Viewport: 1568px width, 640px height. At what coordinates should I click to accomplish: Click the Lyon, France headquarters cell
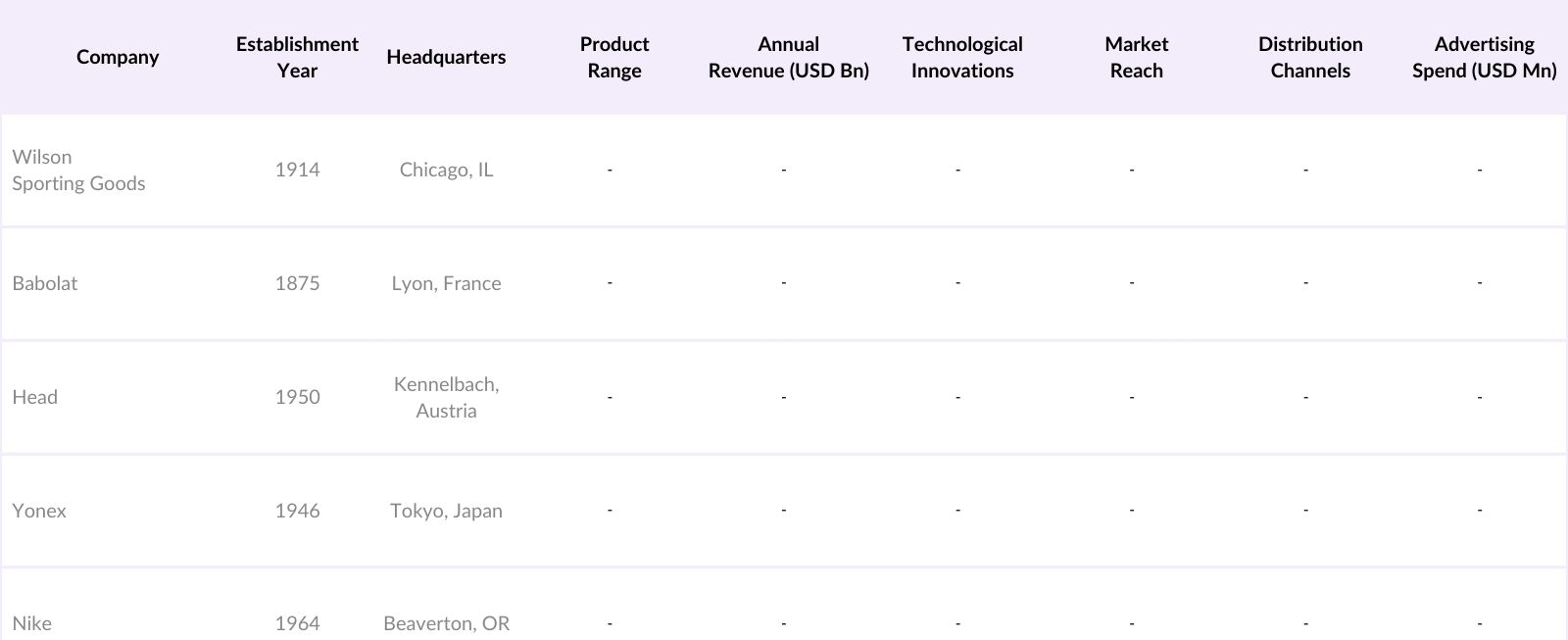pyautogui.click(x=446, y=283)
